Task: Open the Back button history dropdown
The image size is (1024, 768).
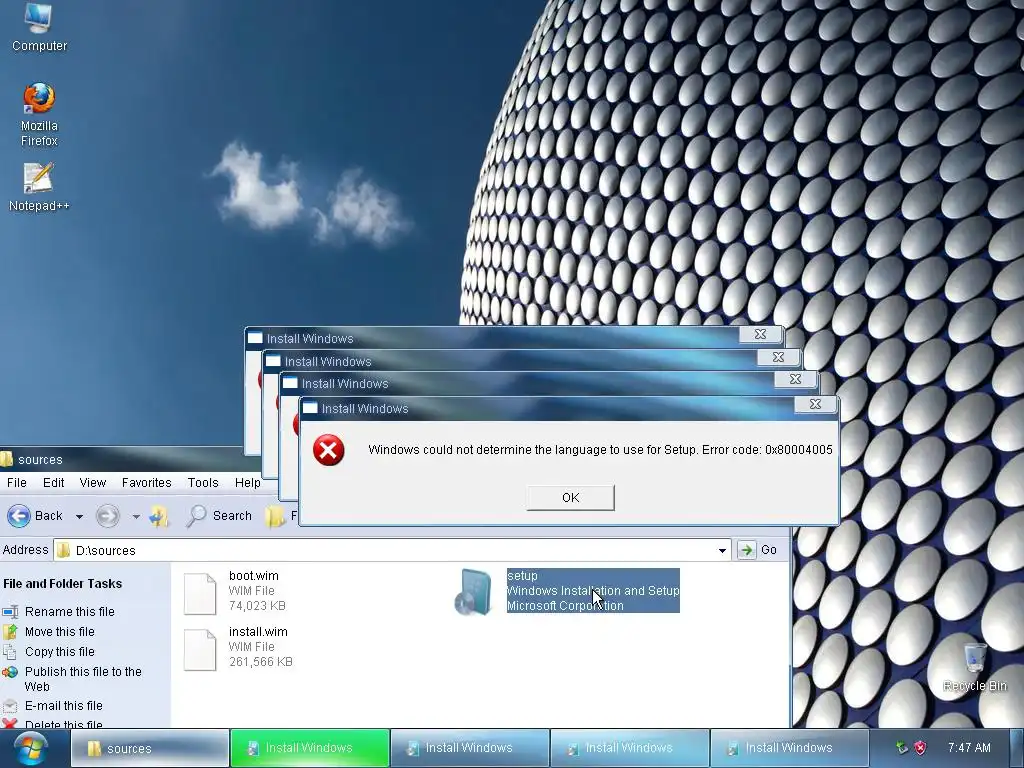Action: pos(79,516)
